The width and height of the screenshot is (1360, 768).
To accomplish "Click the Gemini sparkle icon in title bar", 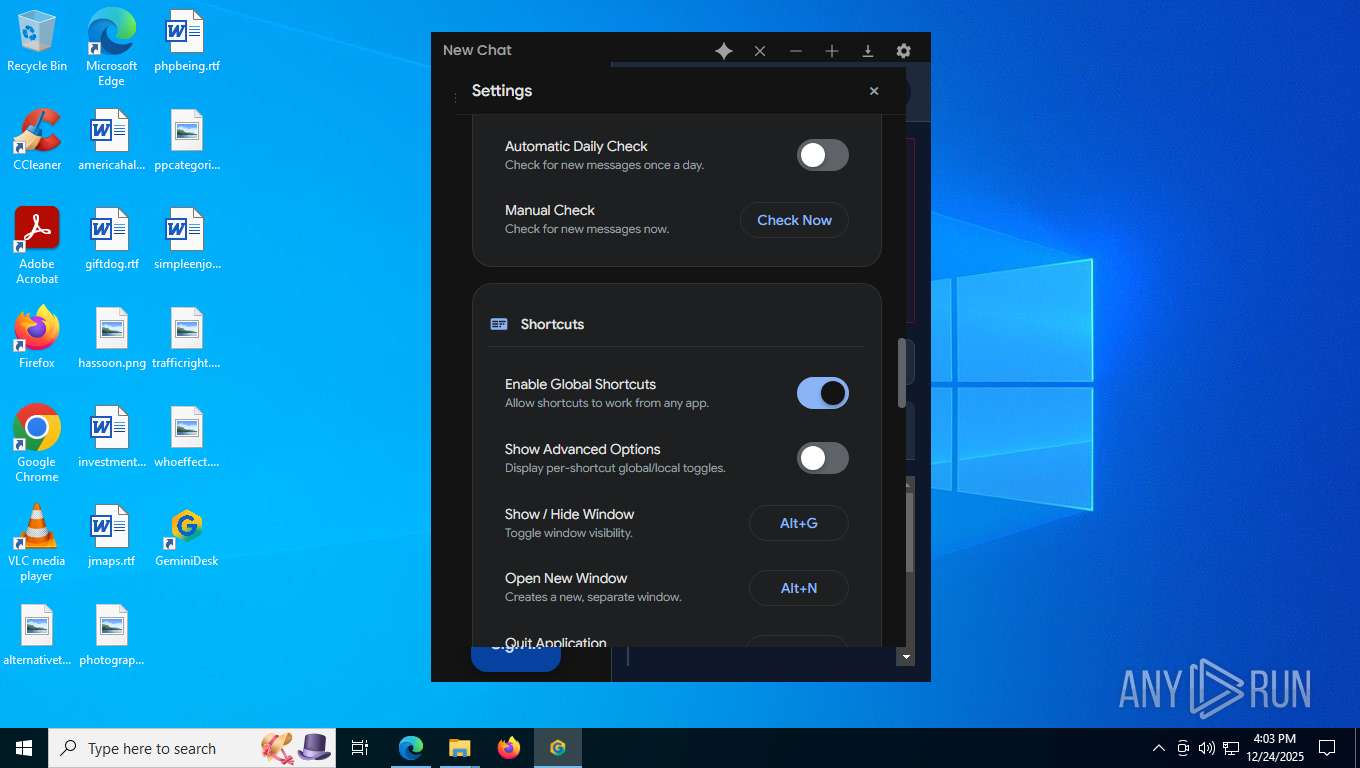I will click(x=724, y=51).
